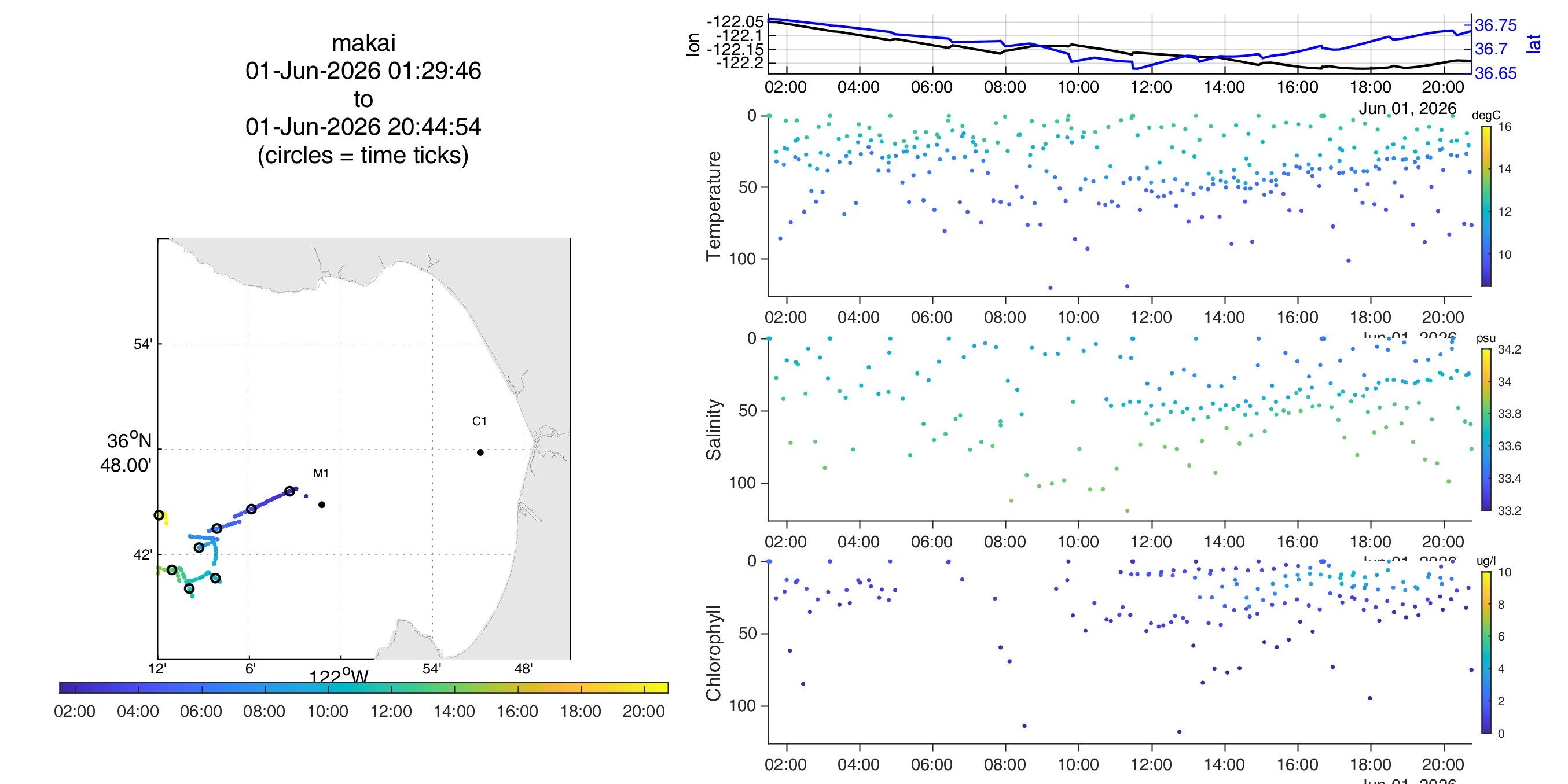Click the 36.75 latitude tick label
Image resolution: width=1568 pixels, height=784 pixels.
(1496, 25)
